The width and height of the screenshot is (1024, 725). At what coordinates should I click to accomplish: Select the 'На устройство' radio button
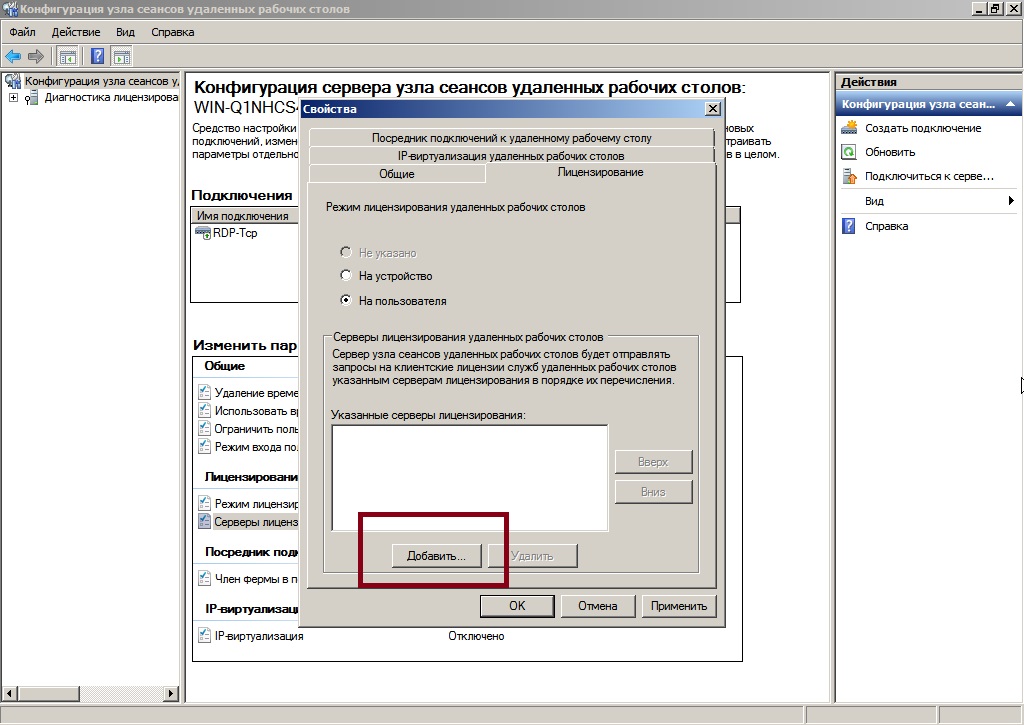[346, 276]
